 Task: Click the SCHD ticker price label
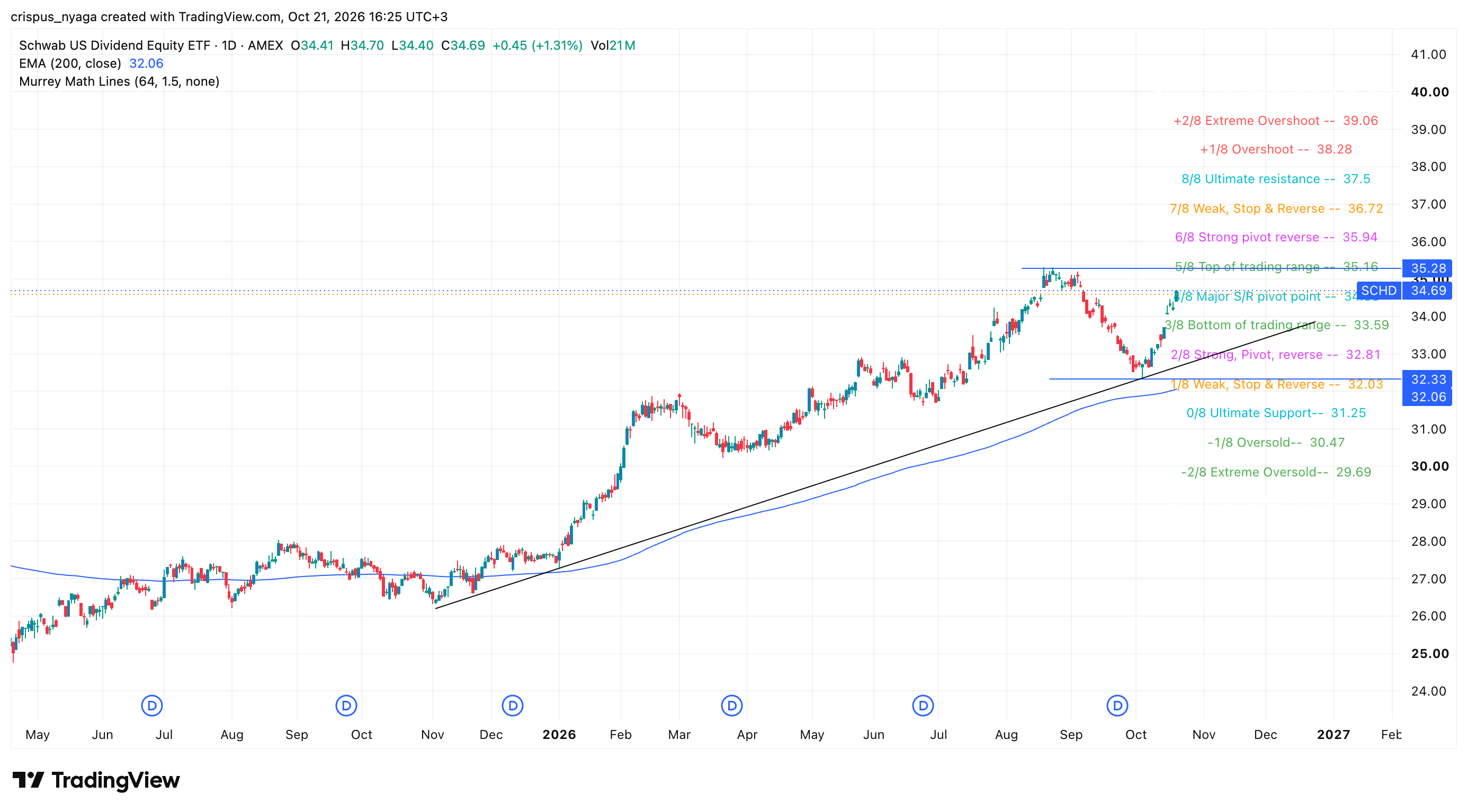coord(1379,291)
